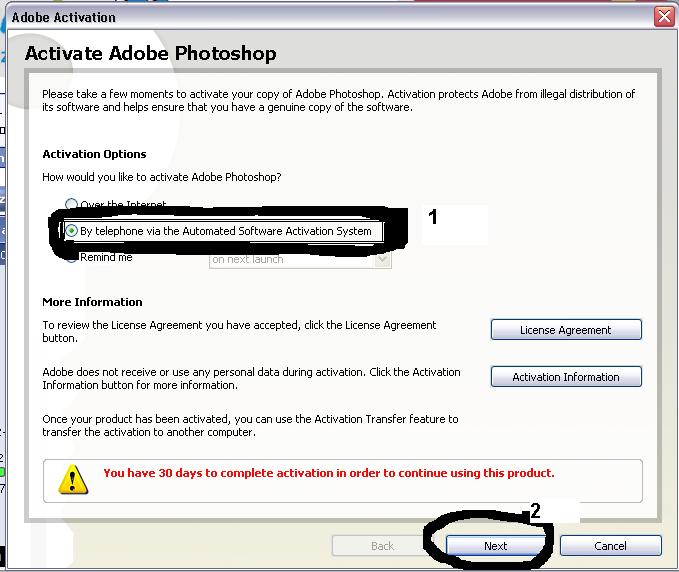Screen dimensions: 679x572
Task: Click the 'Activate Adobe Photoshop' heading
Action: [150, 53]
